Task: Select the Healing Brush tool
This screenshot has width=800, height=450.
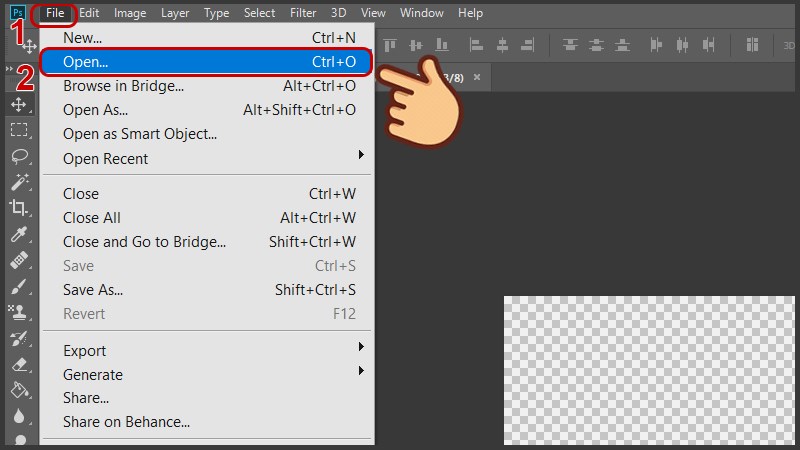Action: tap(19, 260)
